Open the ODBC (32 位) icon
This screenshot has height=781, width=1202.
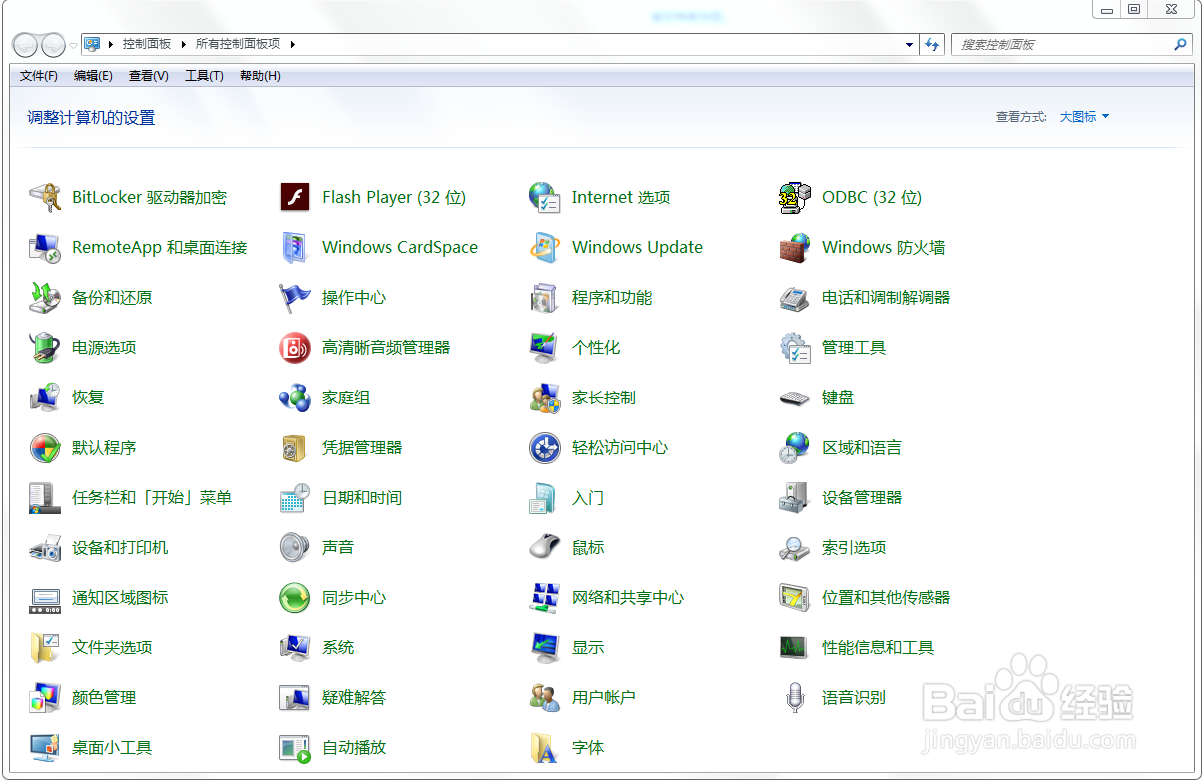795,197
